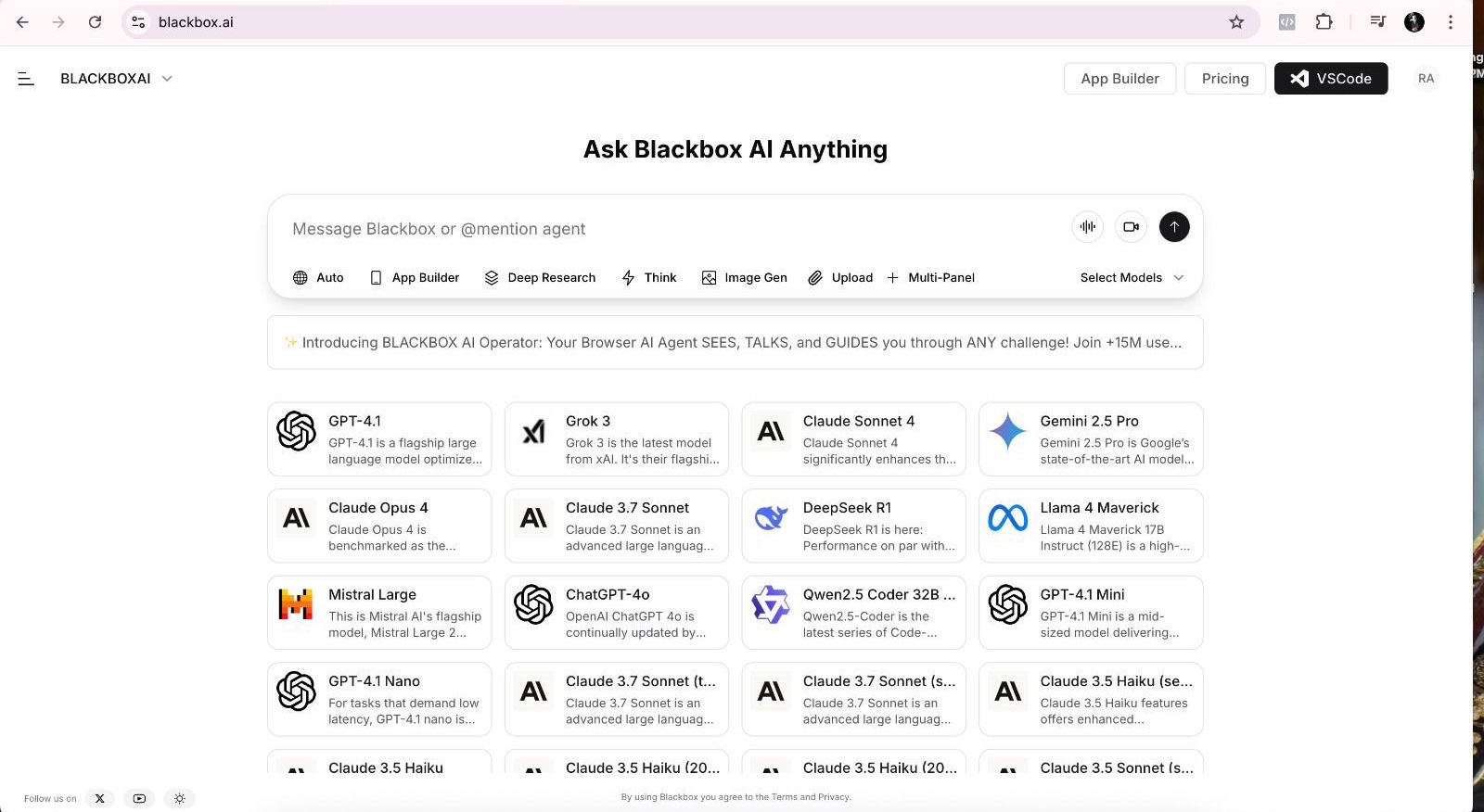This screenshot has height=812, width=1484.
Task: Select the Gemini 2.5 Pro model card
Action: 1091,439
